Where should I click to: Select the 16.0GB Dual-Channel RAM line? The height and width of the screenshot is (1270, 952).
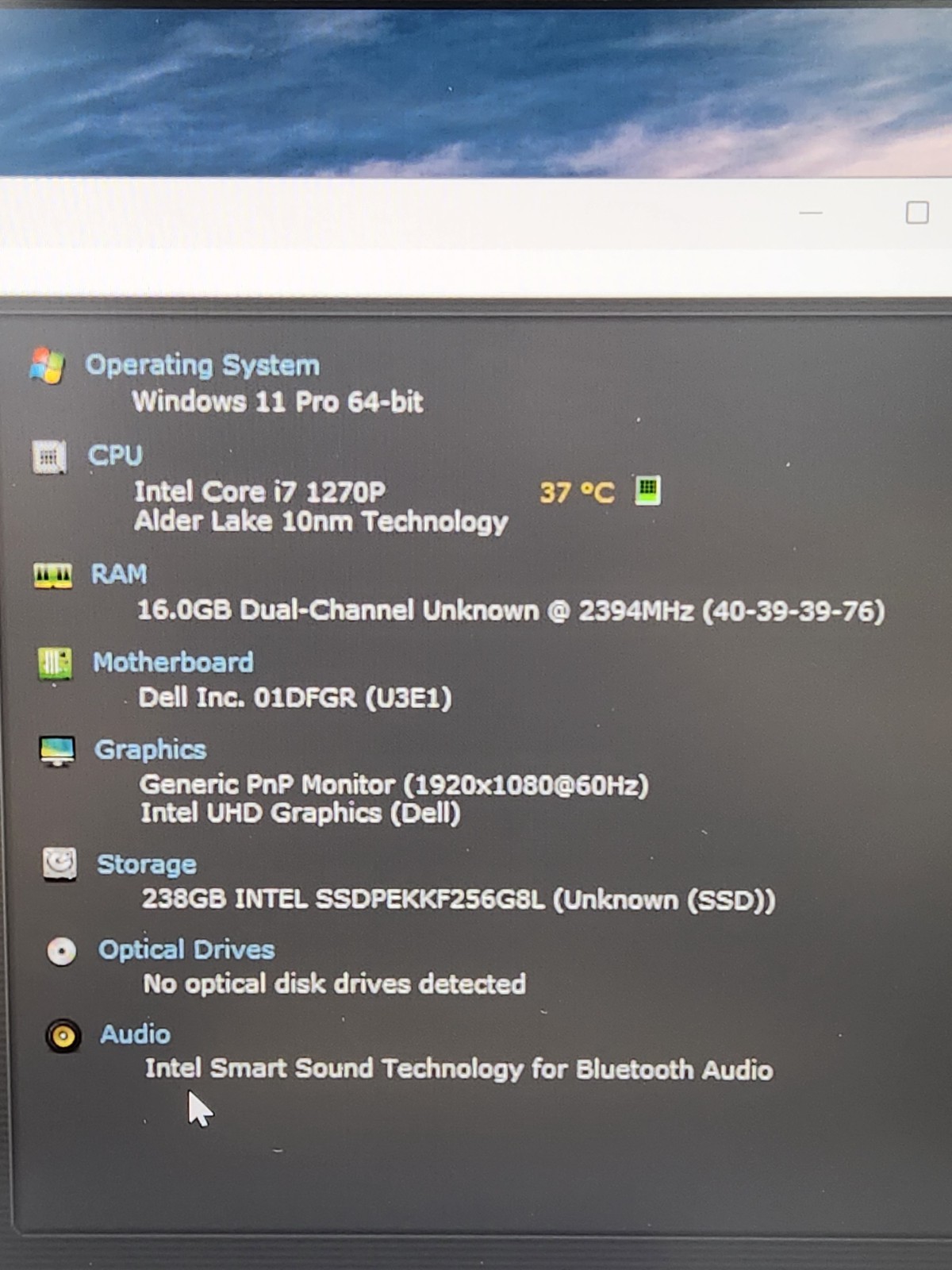pyautogui.click(x=511, y=611)
